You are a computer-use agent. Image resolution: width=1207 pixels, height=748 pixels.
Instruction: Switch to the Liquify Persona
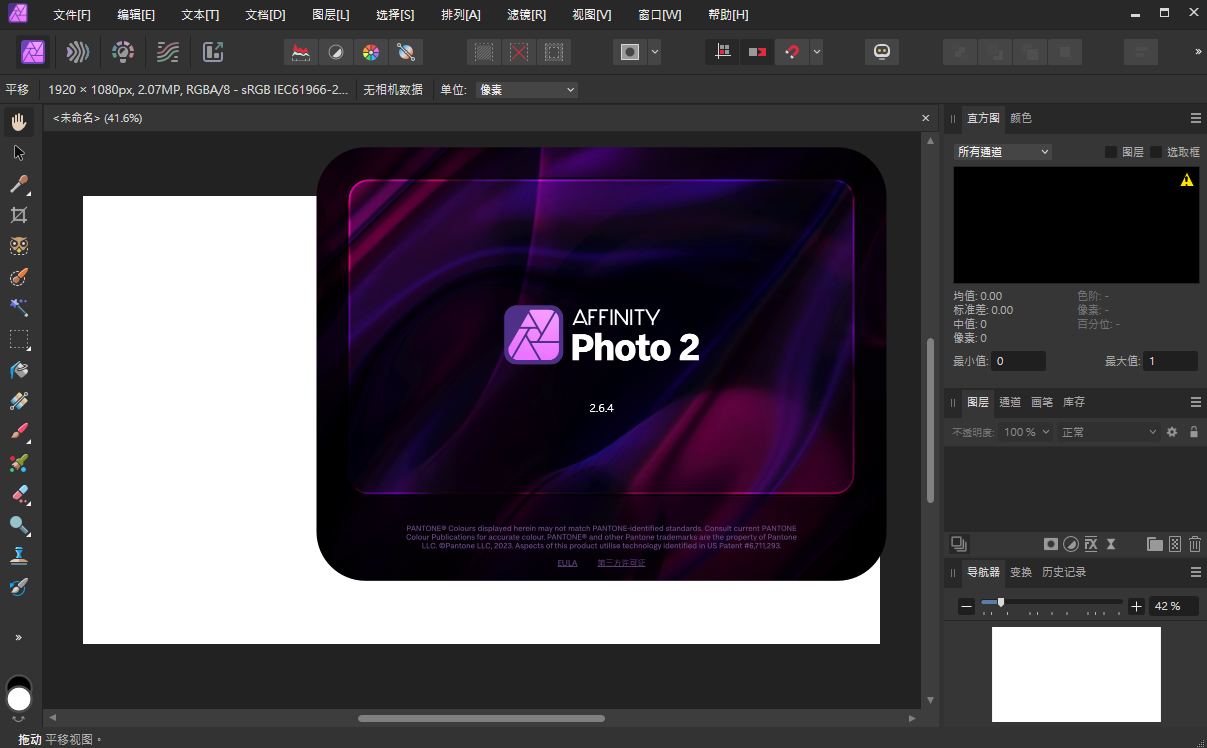coord(78,52)
